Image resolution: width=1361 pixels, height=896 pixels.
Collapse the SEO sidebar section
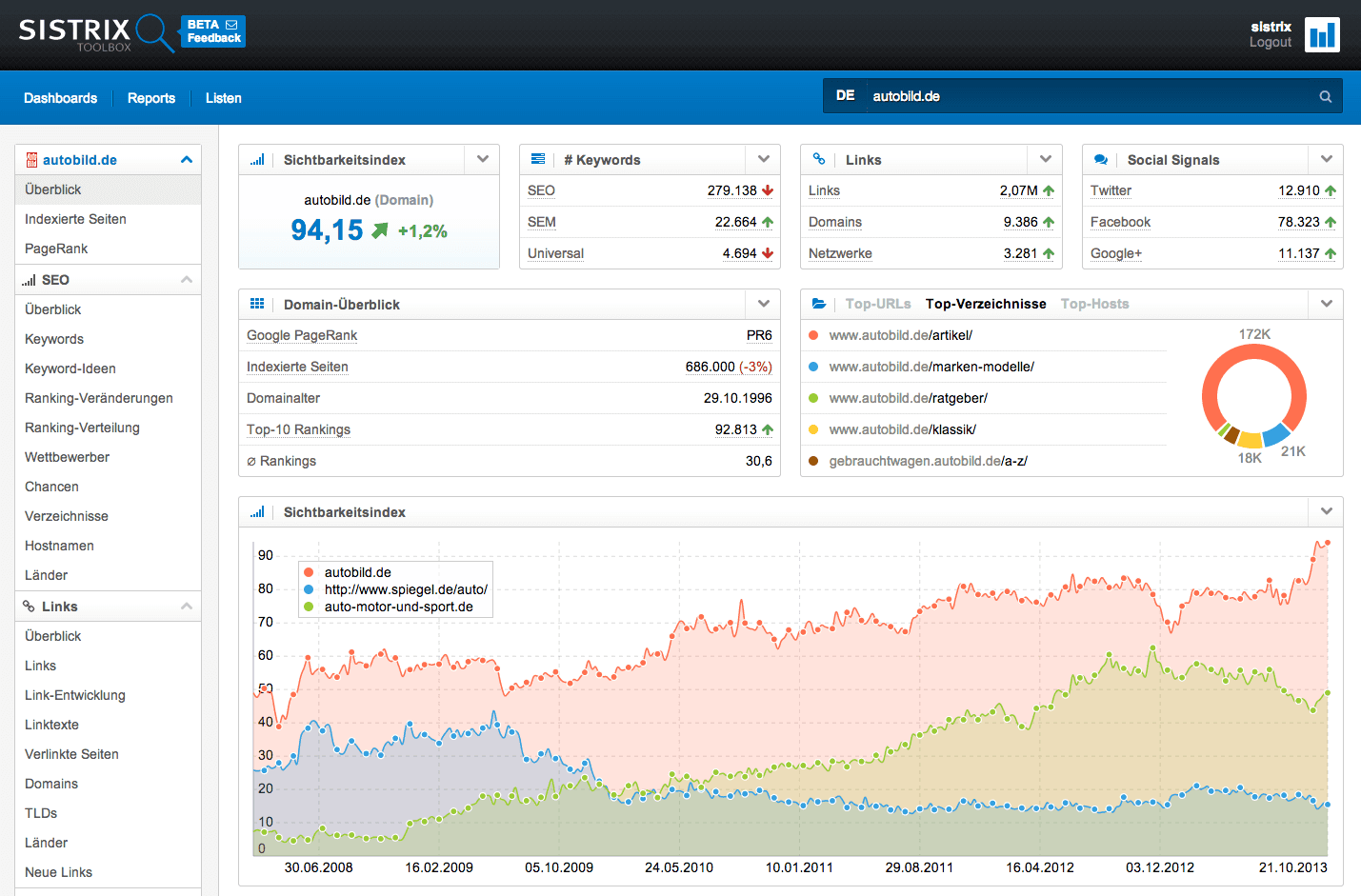coord(187,279)
